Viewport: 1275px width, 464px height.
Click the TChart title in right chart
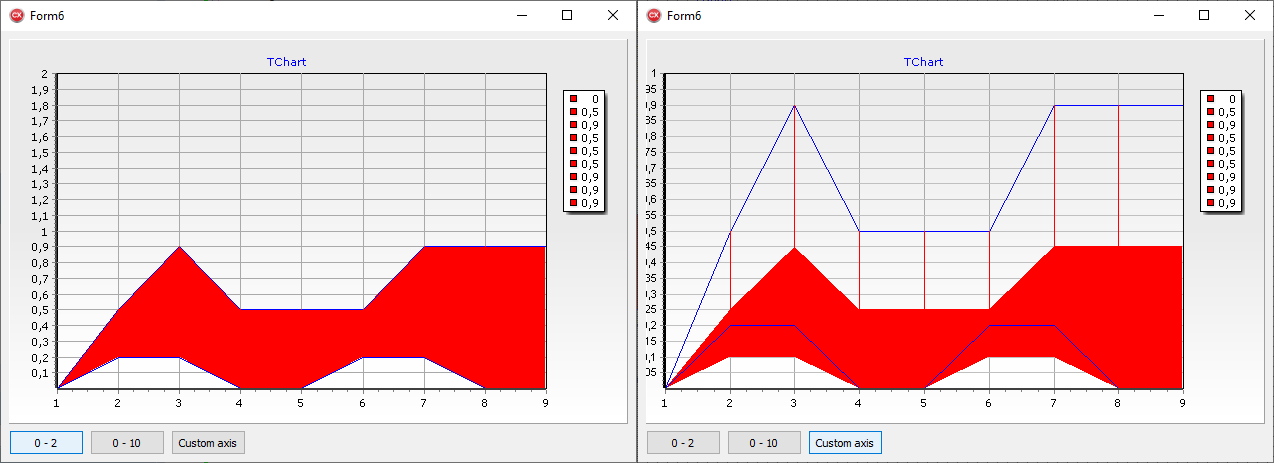point(923,62)
